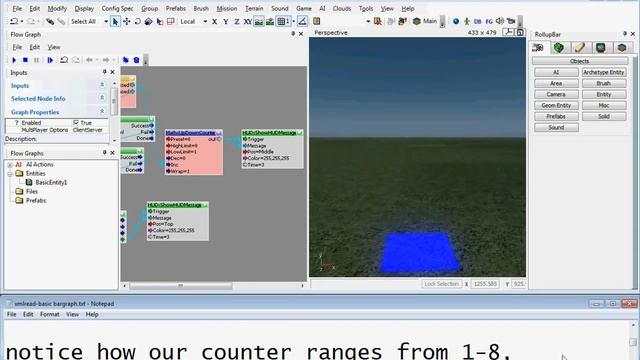Click the Sound object button

click(556, 127)
